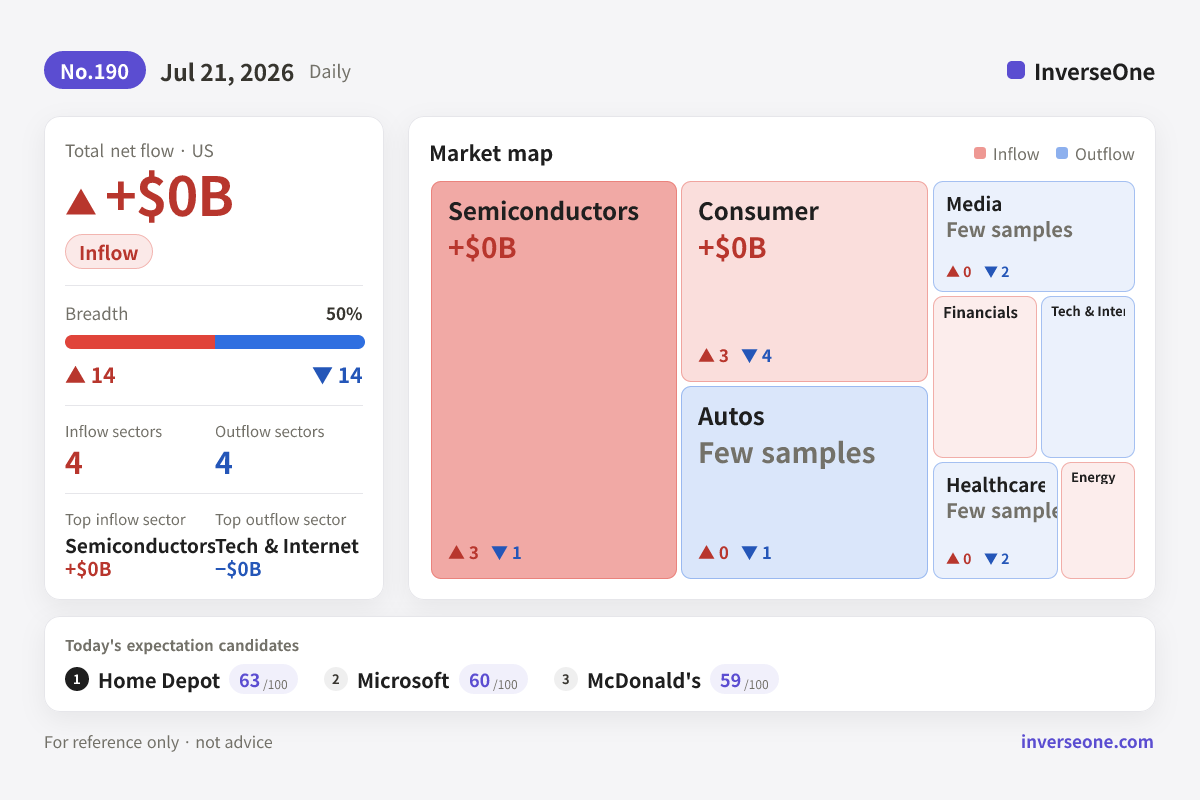The width and height of the screenshot is (1200, 800).
Task: Click the Healthcare sector tile
Action: (x=995, y=520)
